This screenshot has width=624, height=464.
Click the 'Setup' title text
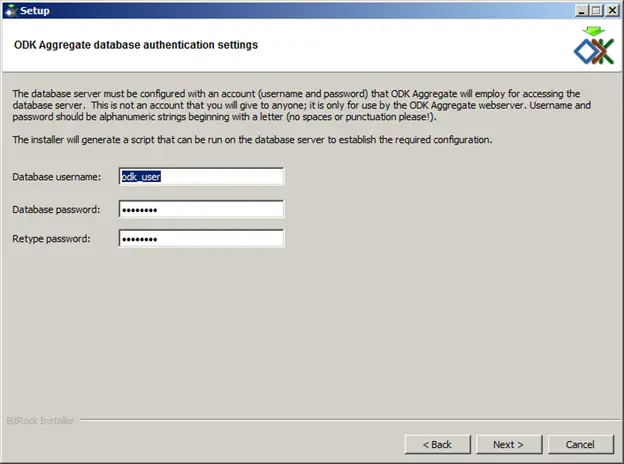point(35,11)
